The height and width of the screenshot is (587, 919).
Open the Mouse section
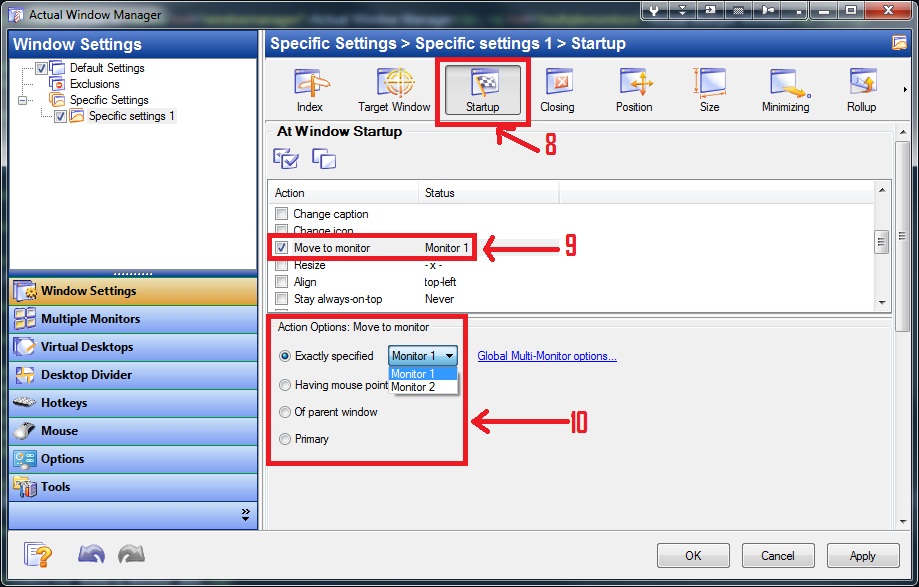coord(133,431)
